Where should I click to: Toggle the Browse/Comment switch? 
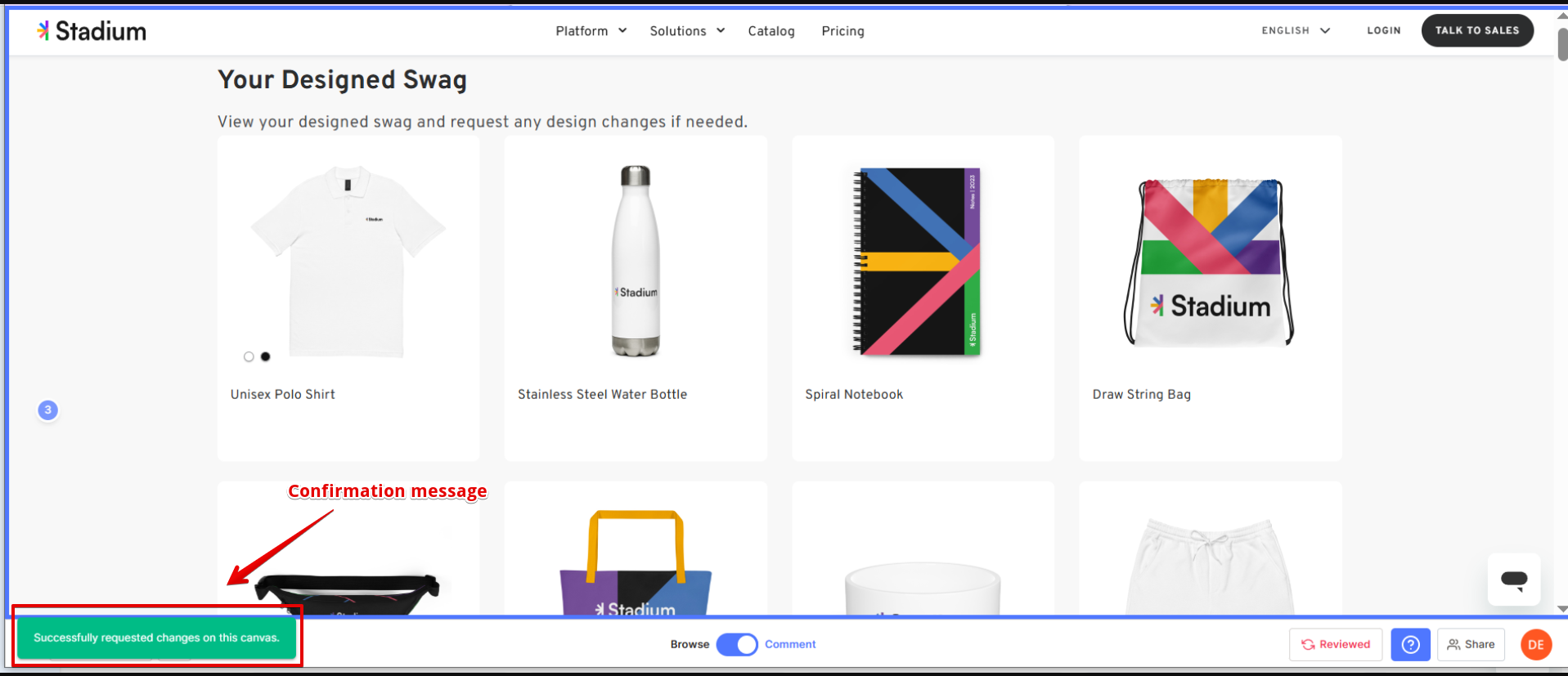click(x=737, y=644)
